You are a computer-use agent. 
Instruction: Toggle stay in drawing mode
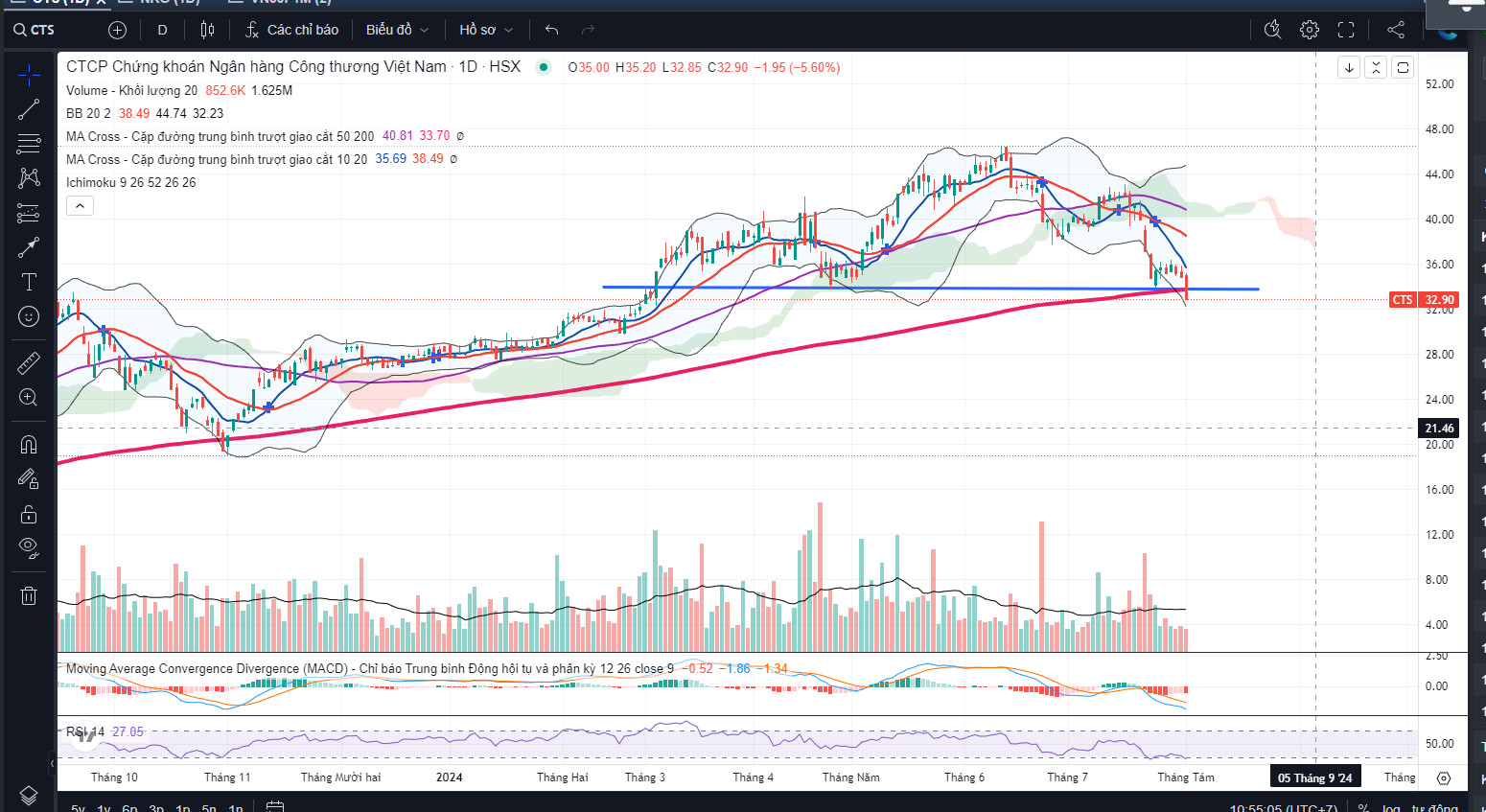coord(29,479)
